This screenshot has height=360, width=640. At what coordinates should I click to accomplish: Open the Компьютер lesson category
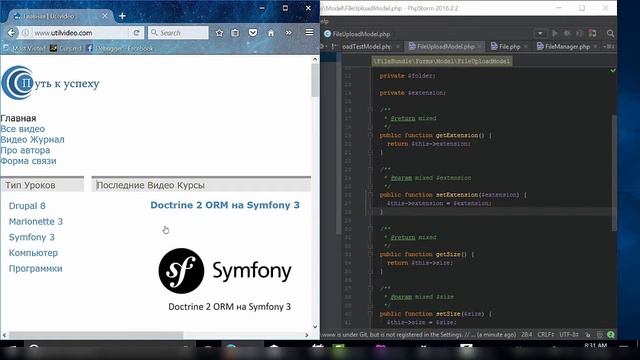pyautogui.click(x=33, y=253)
